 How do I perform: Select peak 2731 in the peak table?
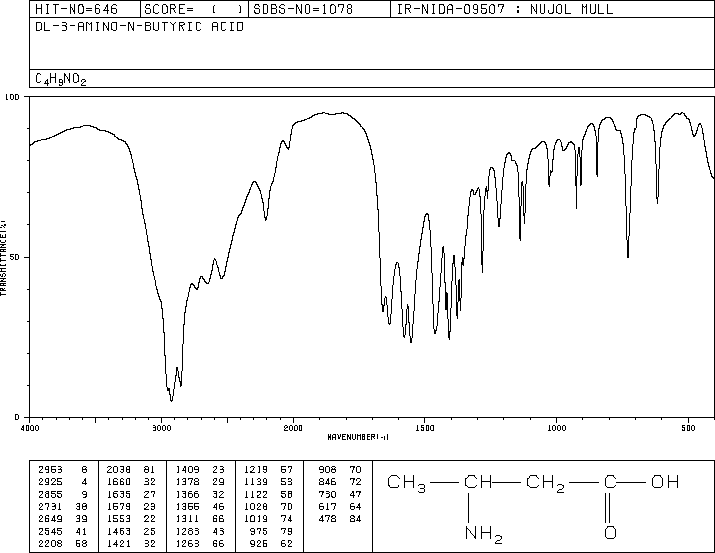point(51,506)
